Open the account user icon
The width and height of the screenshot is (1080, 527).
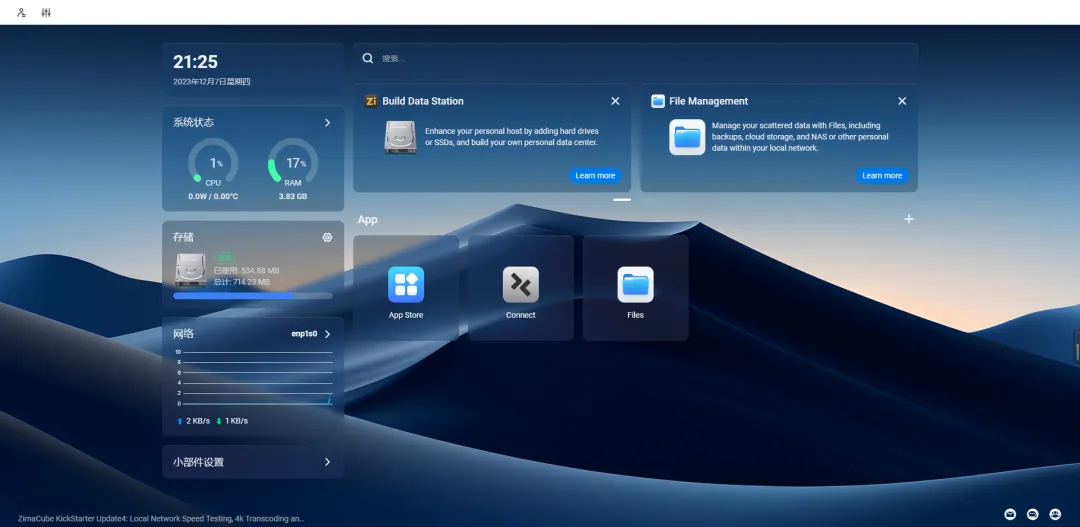(x=22, y=13)
